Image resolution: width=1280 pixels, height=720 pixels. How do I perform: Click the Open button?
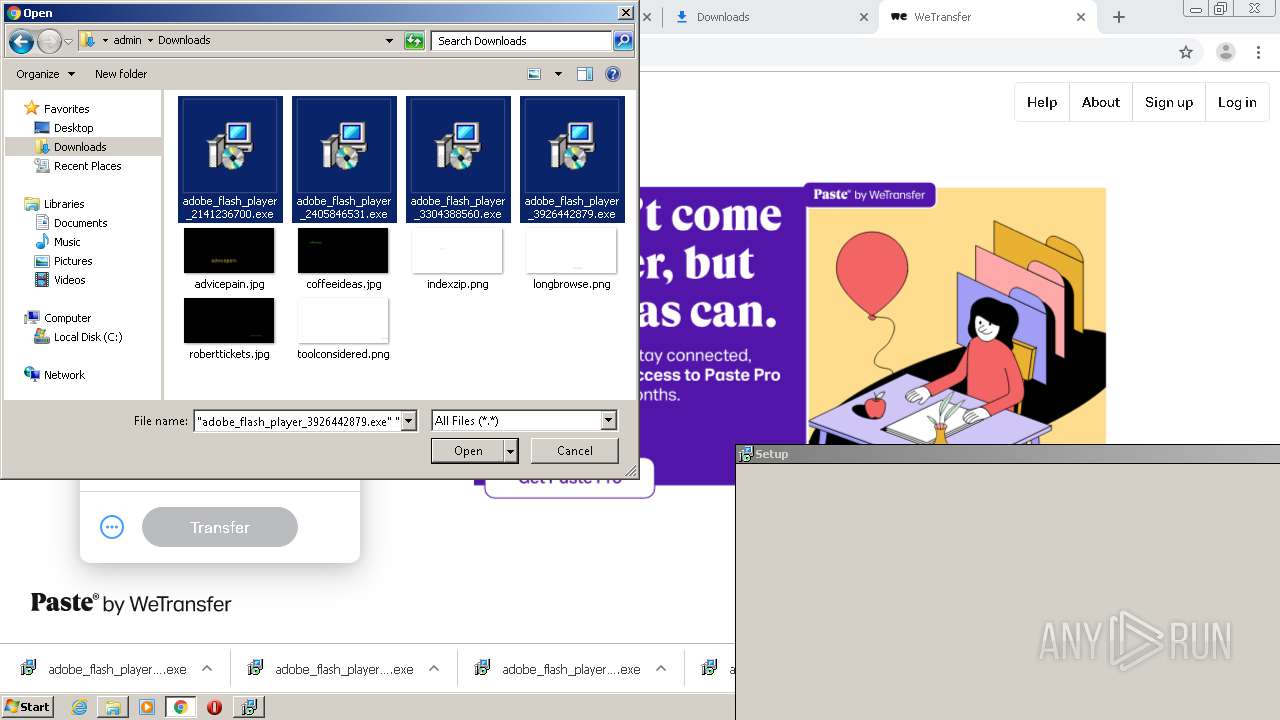[468, 451]
